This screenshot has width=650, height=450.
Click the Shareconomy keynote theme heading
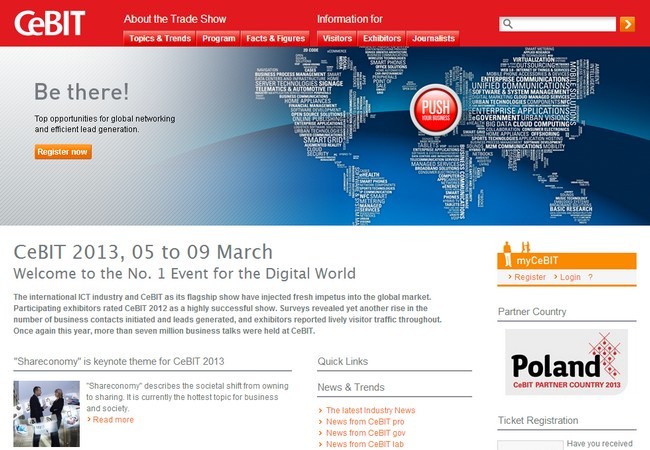[x=119, y=361]
